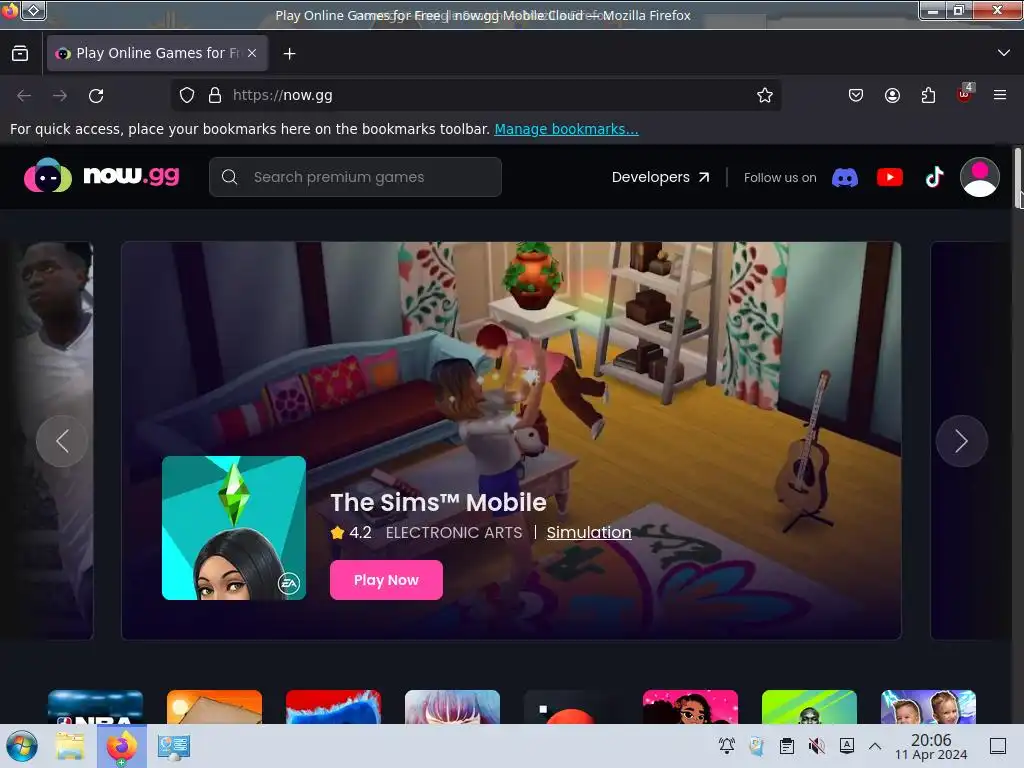
Task: Open the clipboard tray icon
Action: [787, 746]
